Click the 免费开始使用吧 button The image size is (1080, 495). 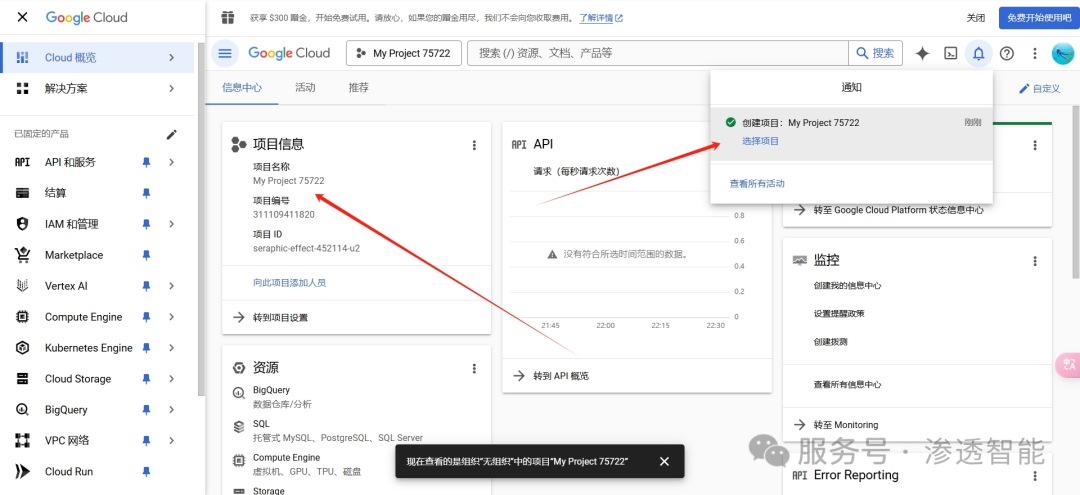point(1039,18)
